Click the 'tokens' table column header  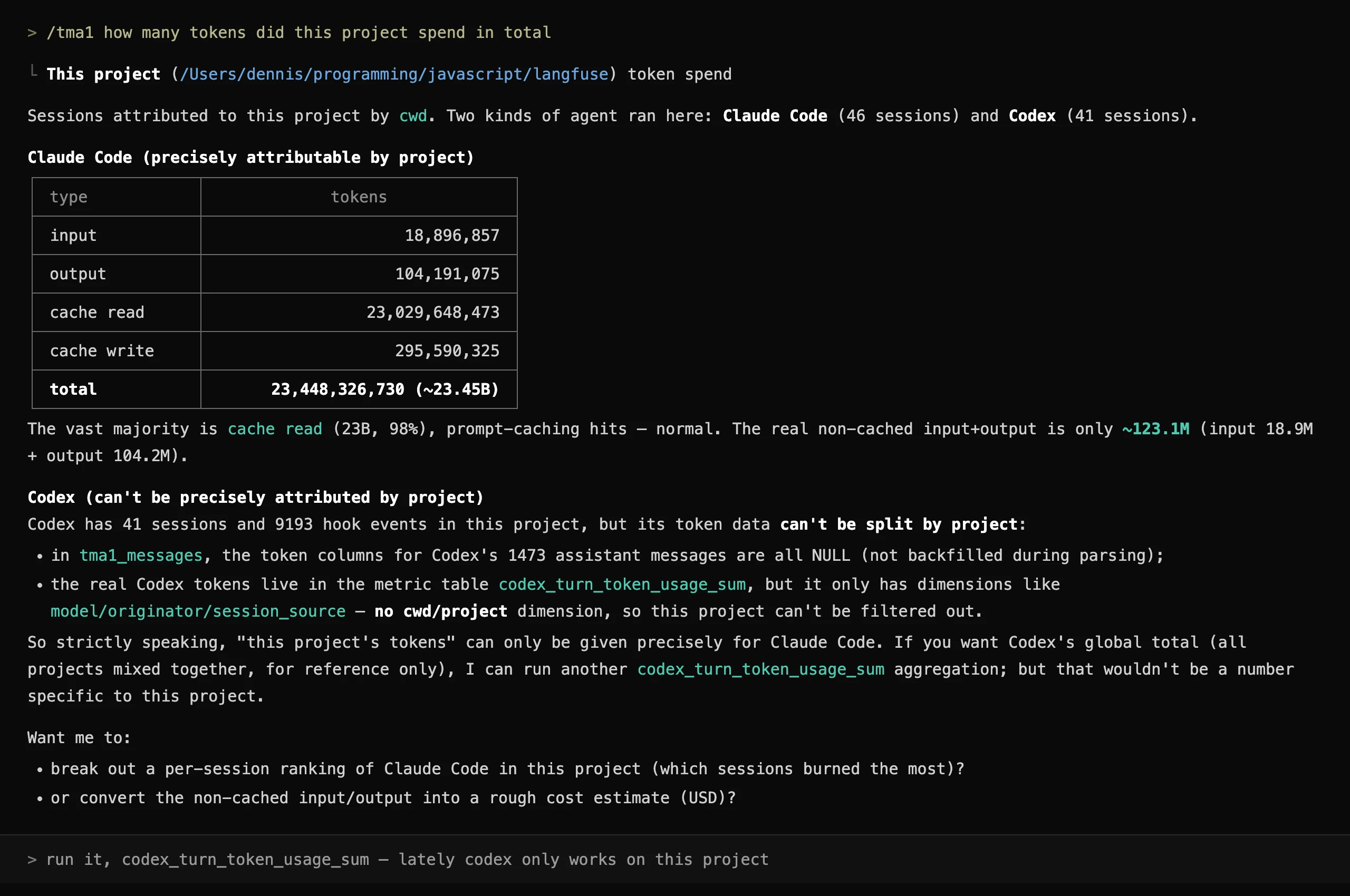tap(359, 197)
